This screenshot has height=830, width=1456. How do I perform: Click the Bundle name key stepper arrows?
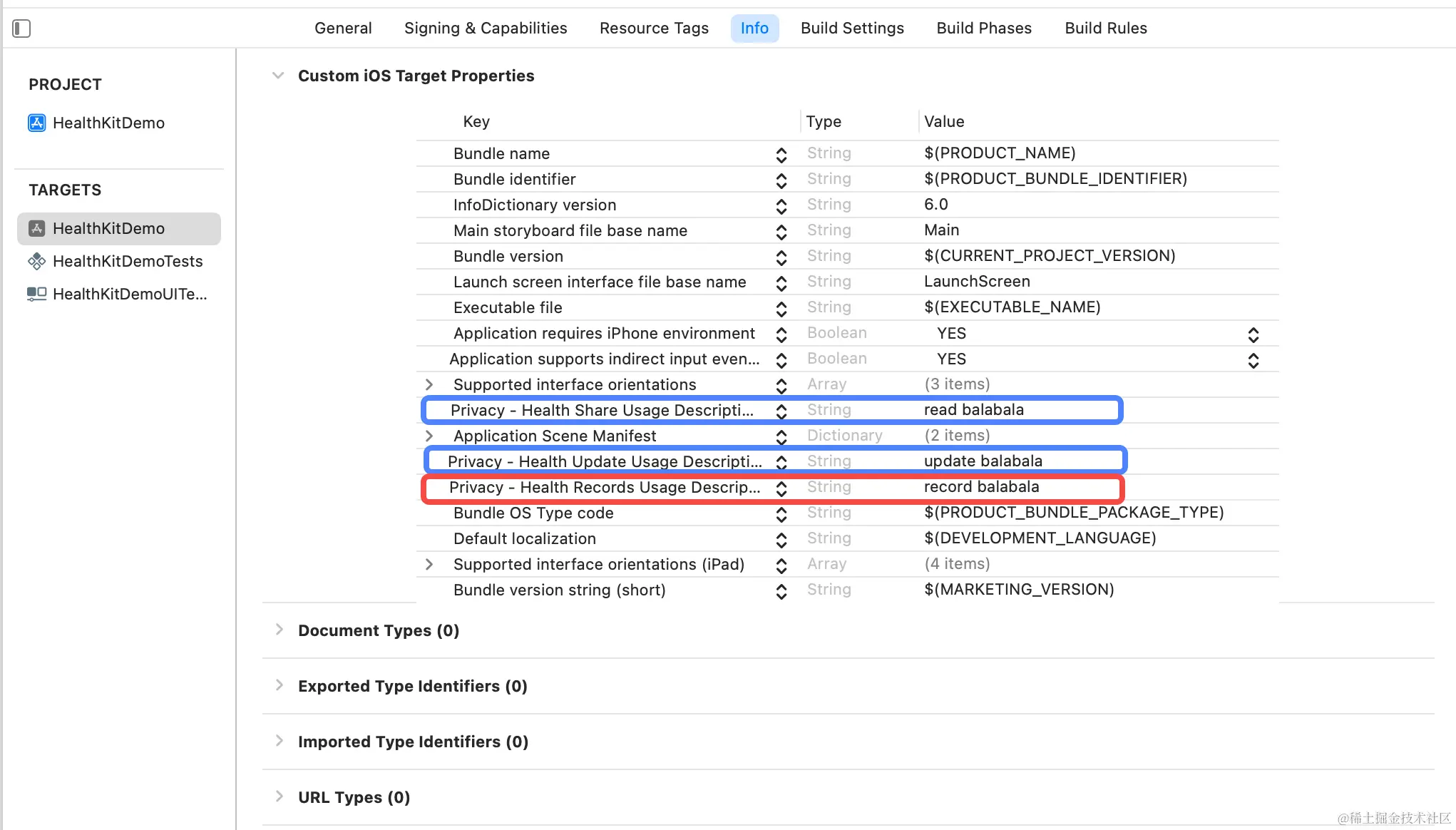click(x=781, y=154)
